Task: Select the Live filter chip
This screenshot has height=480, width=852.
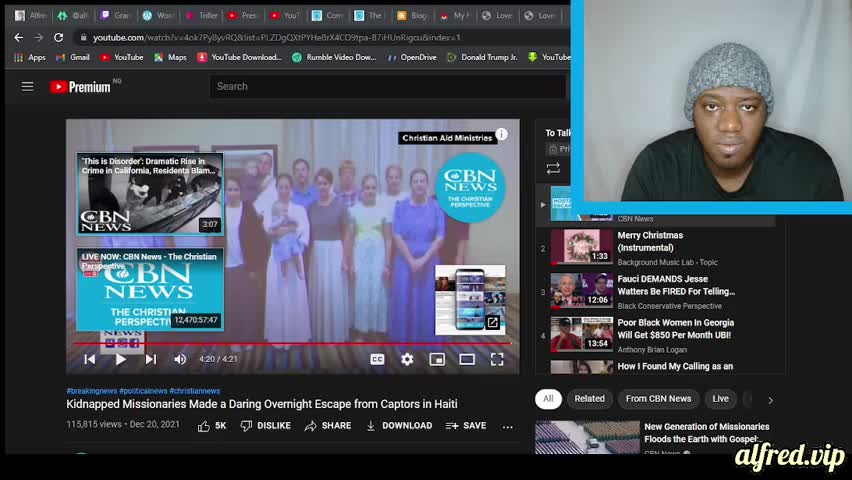Action: (721, 399)
